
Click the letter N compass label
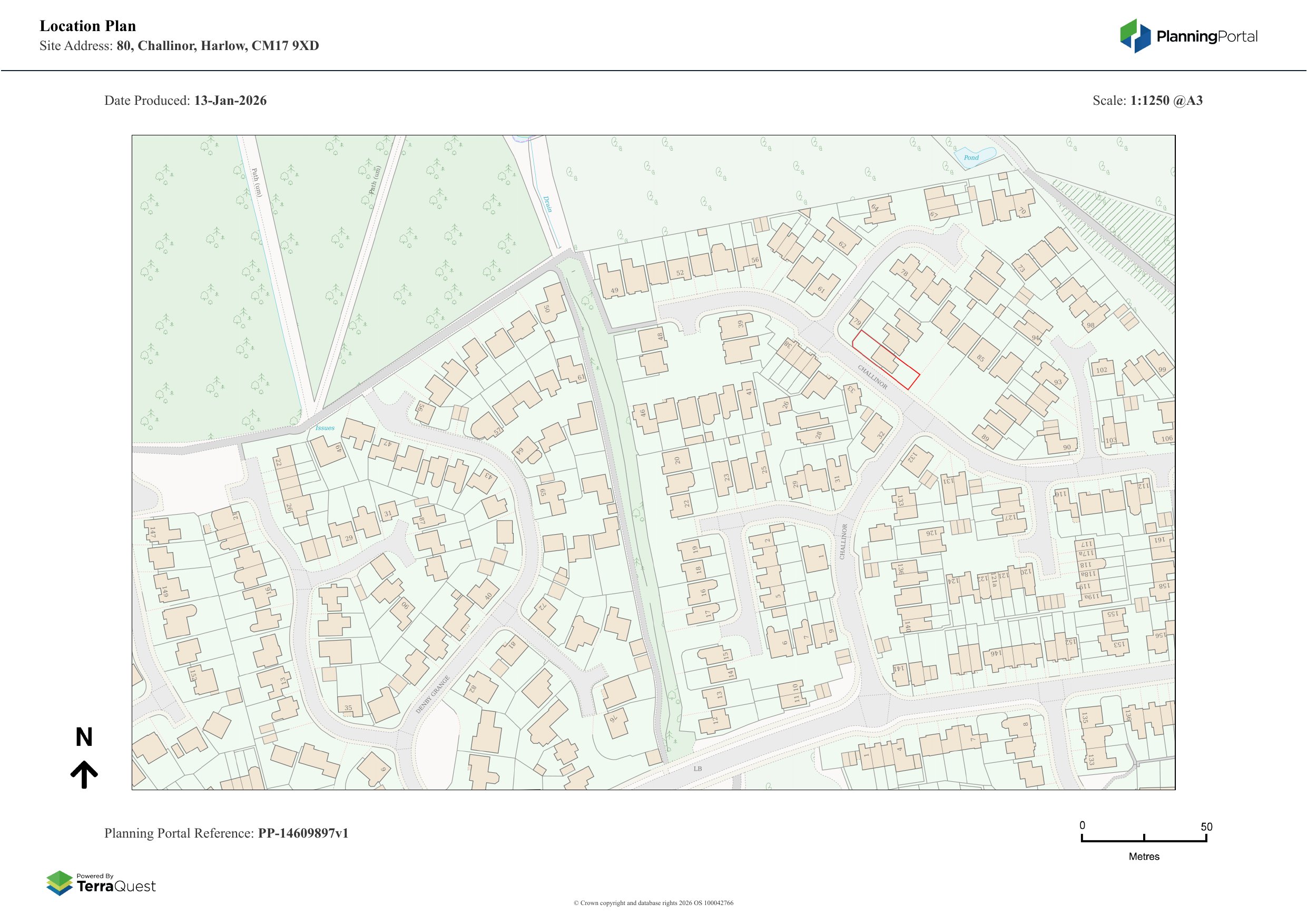pyautogui.click(x=84, y=738)
